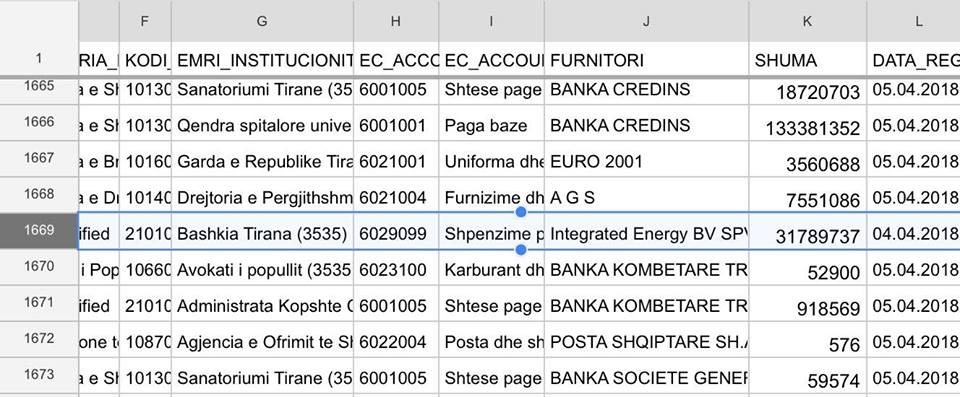Select the POSTA SHQIPTARE cell
This screenshot has width=960, height=397.
point(647,342)
